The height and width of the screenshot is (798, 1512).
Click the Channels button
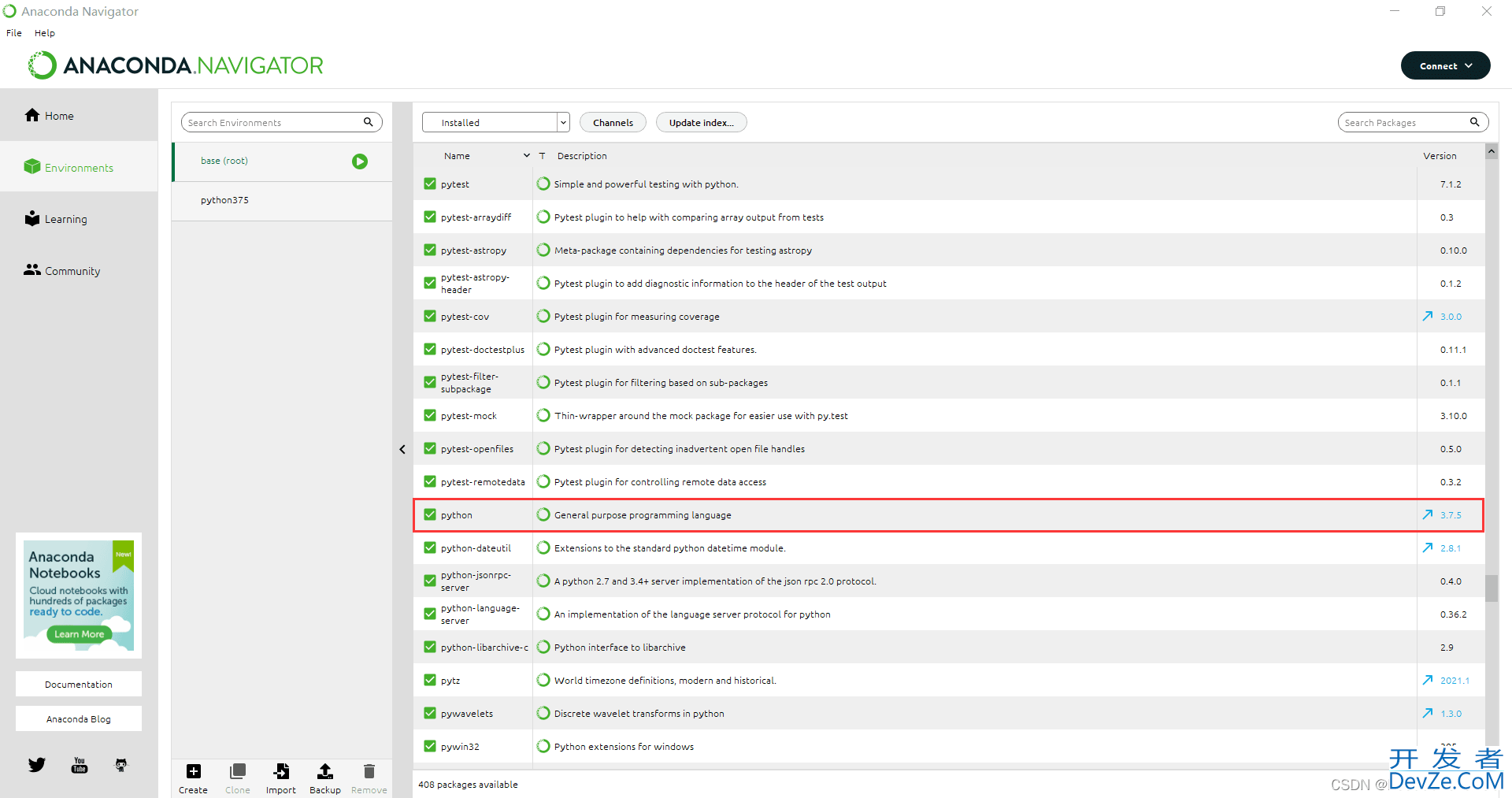point(613,122)
